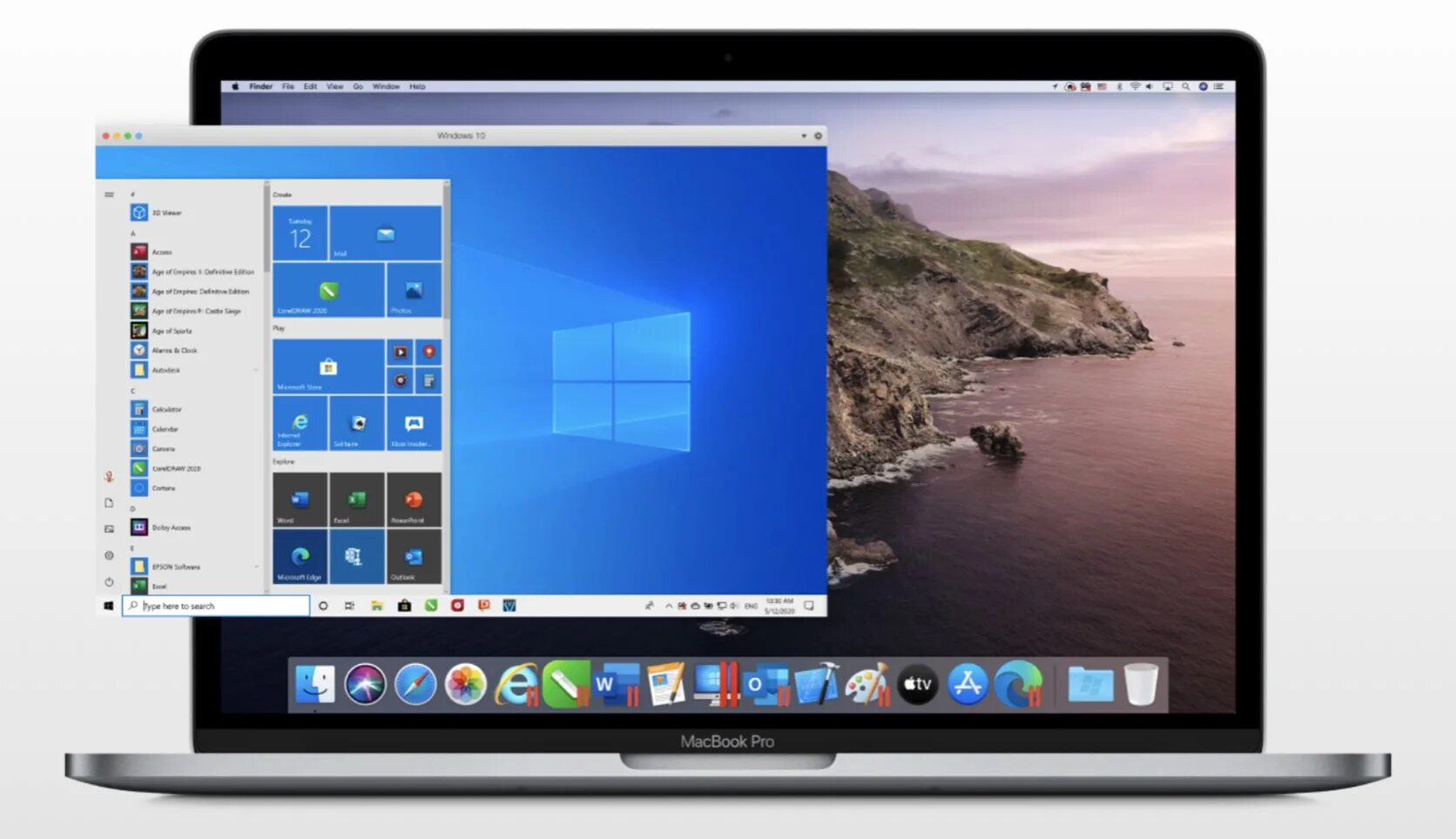Image resolution: width=1456 pixels, height=839 pixels.
Task: Open App Store in the dock
Action: [x=967, y=684]
